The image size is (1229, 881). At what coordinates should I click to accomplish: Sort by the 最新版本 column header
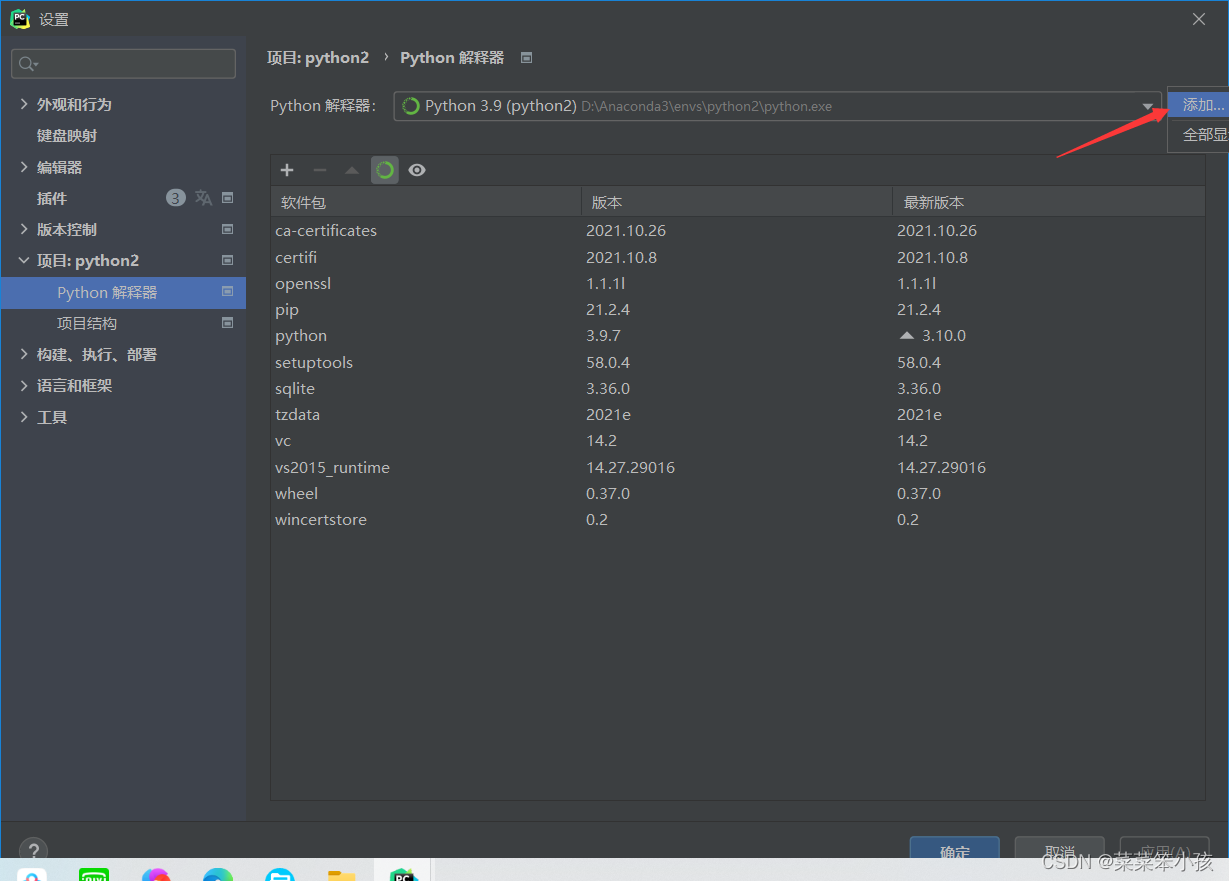tap(1048, 202)
